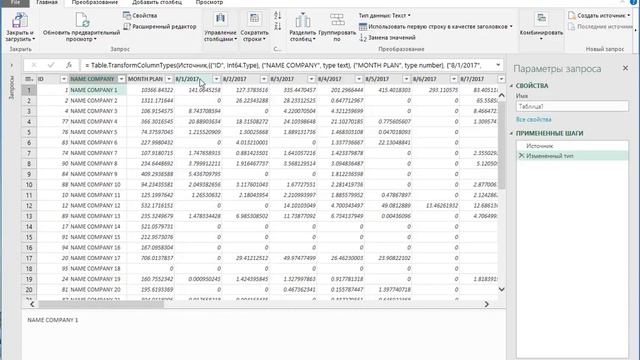Collapse the СВОЙСТВА section
The width and height of the screenshot is (640, 360).
pyautogui.click(x=511, y=86)
